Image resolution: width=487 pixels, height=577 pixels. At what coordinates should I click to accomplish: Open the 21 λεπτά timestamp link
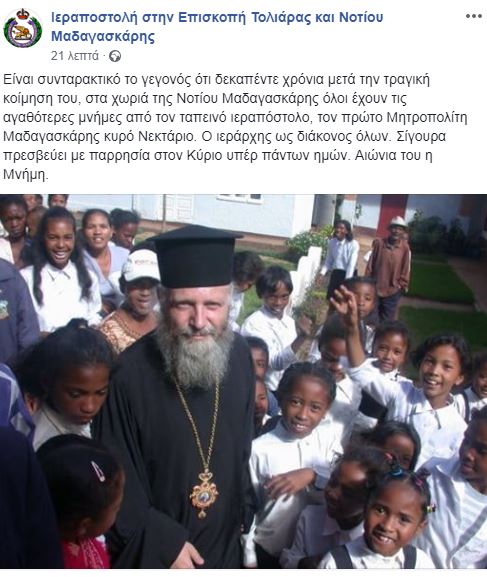pos(75,56)
